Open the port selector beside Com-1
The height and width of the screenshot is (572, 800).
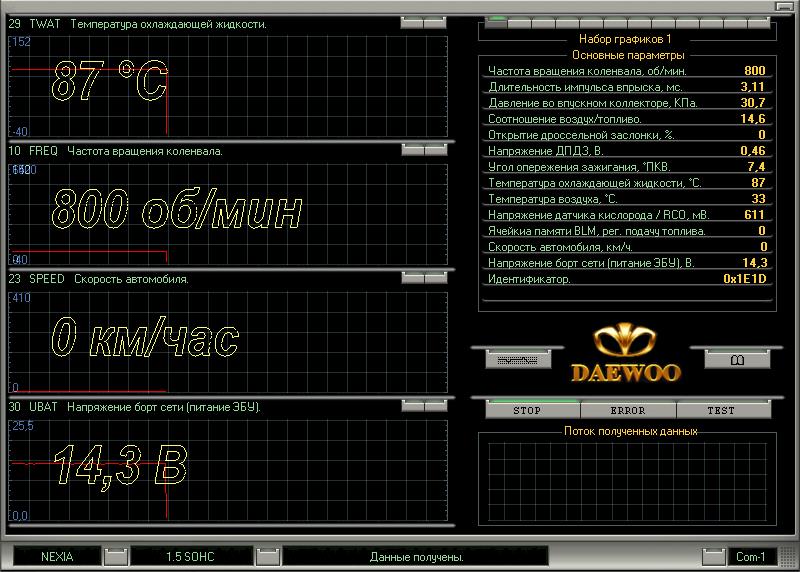[x=713, y=556]
